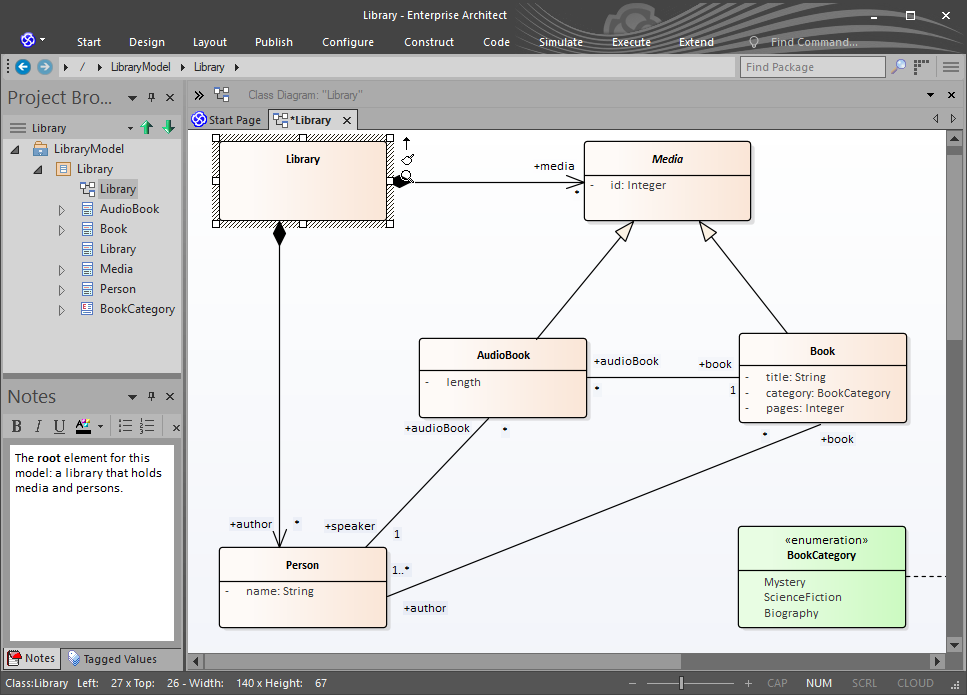The width and height of the screenshot is (967, 695).
Task: Select the Media class on diagram
Action: pos(667,181)
